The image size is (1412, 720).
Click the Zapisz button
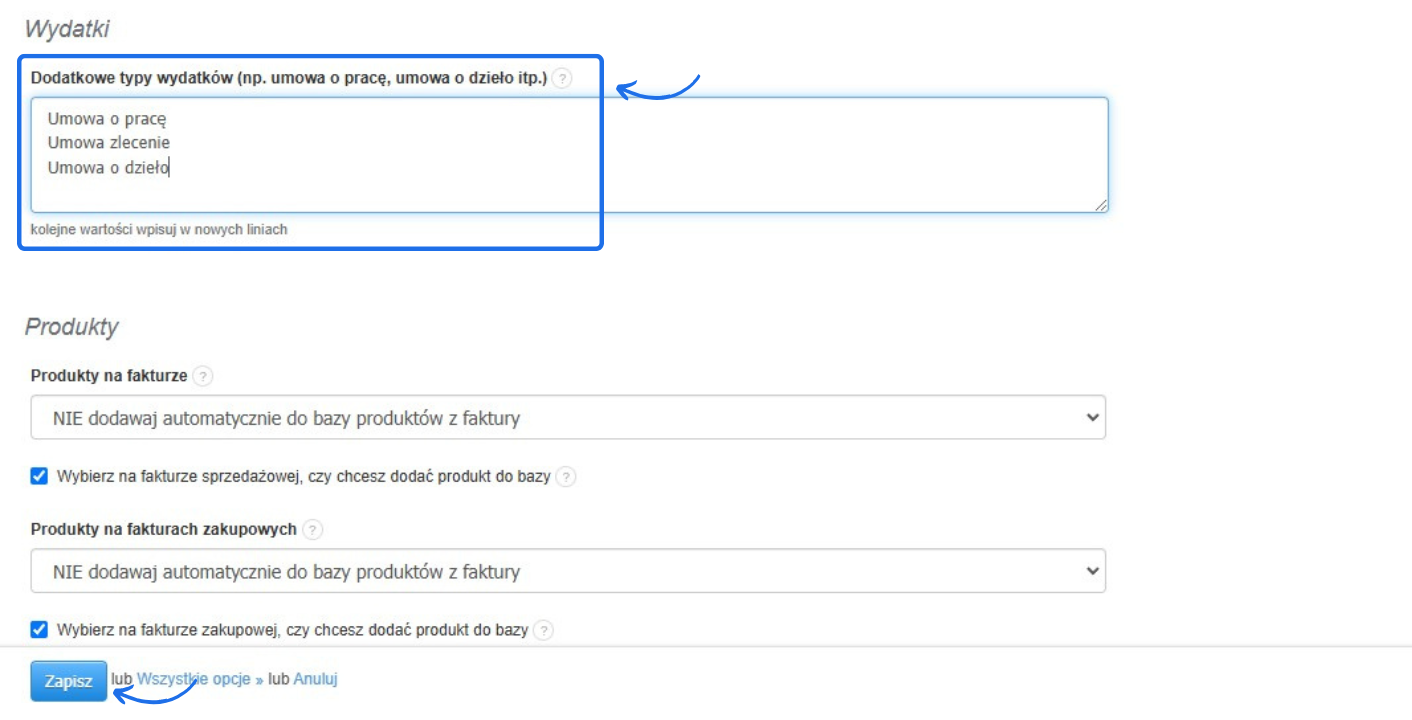coord(69,681)
